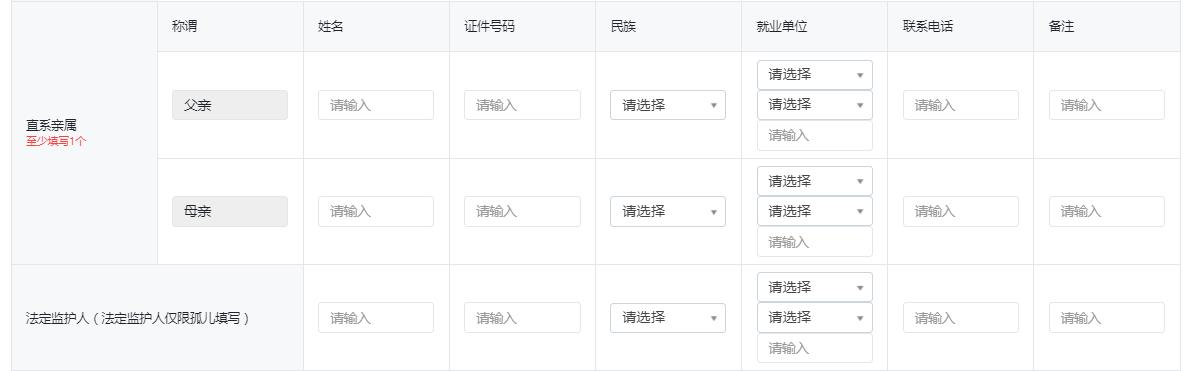The height and width of the screenshot is (371, 1191).
Task: Click the legal guardian's ID number input
Action: click(x=522, y=318)
